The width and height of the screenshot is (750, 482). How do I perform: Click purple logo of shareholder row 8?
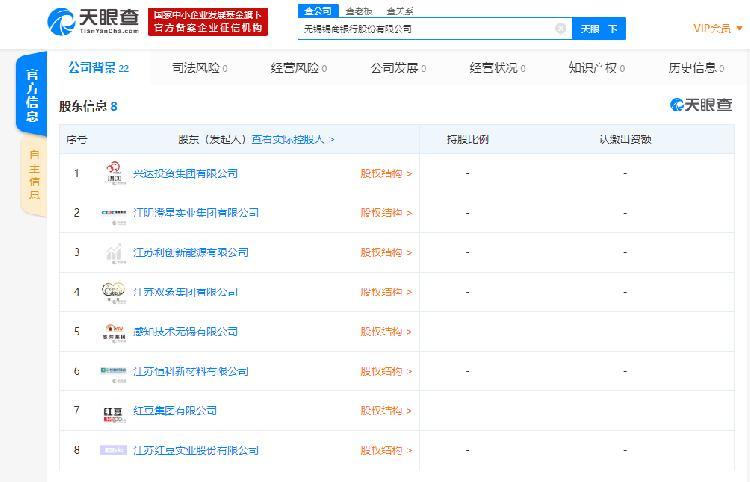click(x=113, y=450)
